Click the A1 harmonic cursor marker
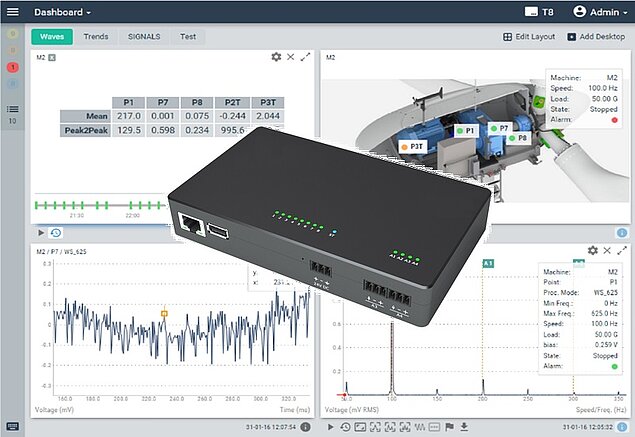This screenshot has width=635, height=437. 489,263
